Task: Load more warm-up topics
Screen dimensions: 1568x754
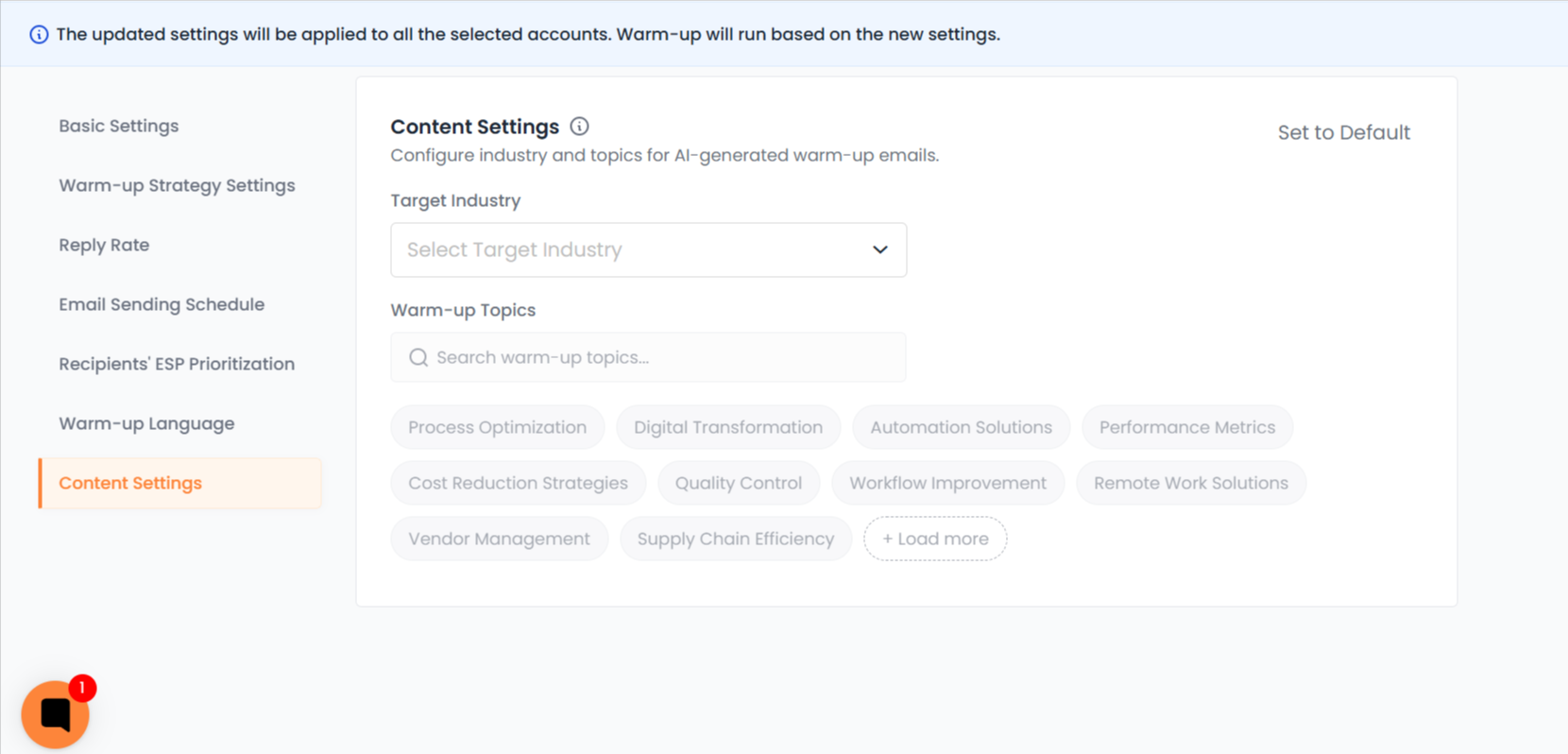Action: pyautogui.click(x=935, y=539)
